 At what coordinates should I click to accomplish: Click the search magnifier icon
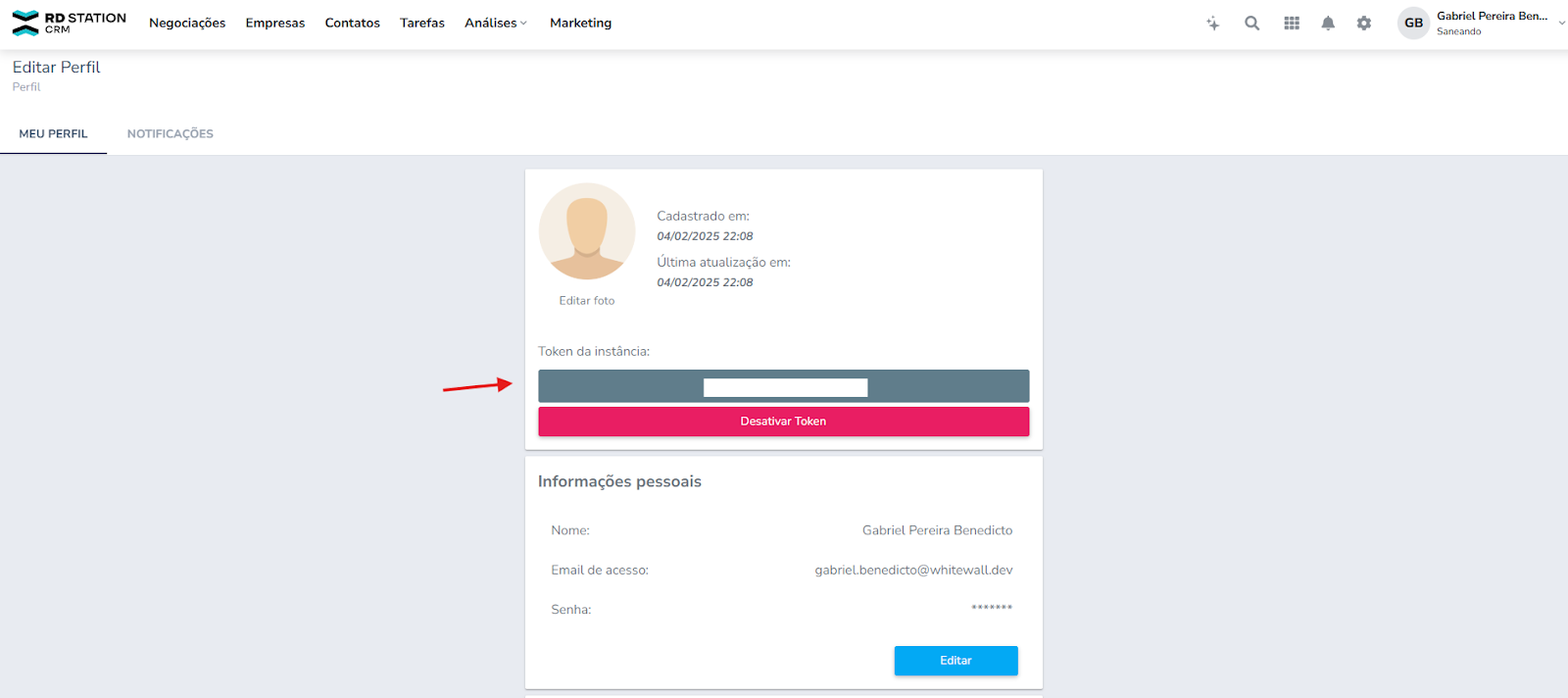coord(1251,24)
